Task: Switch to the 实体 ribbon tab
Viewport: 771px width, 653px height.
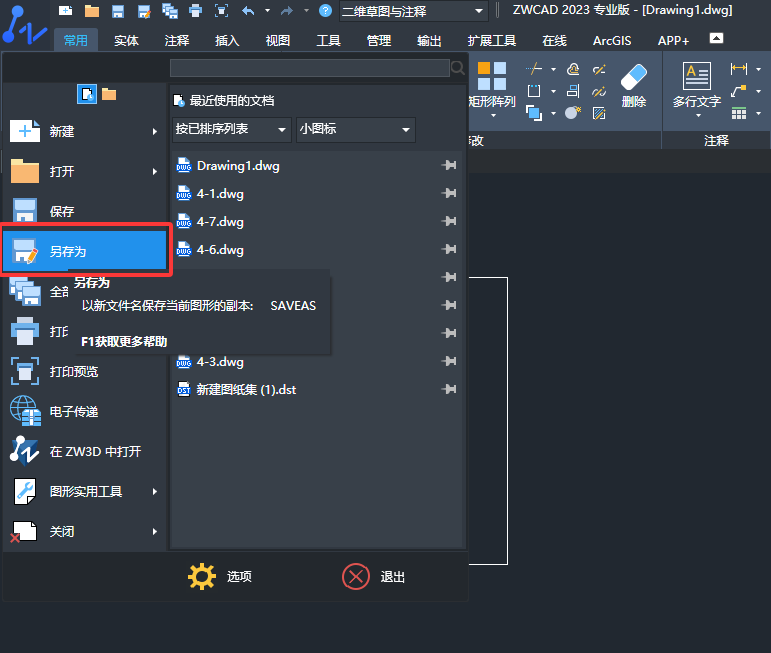Action: point(126,40)
